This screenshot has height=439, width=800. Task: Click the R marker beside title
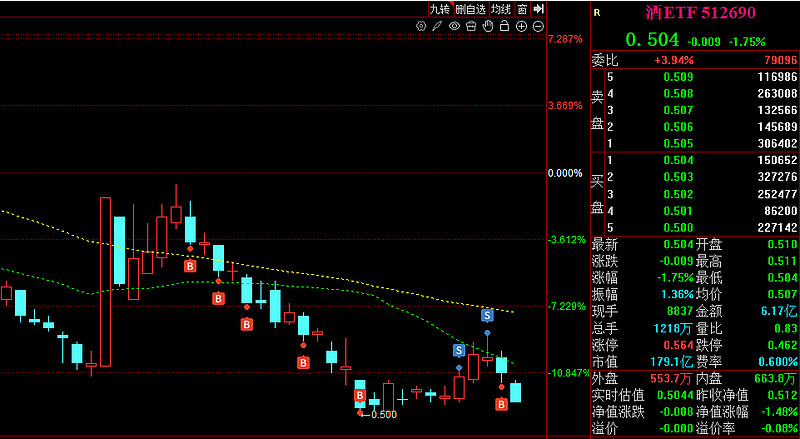tap(597, 13)
